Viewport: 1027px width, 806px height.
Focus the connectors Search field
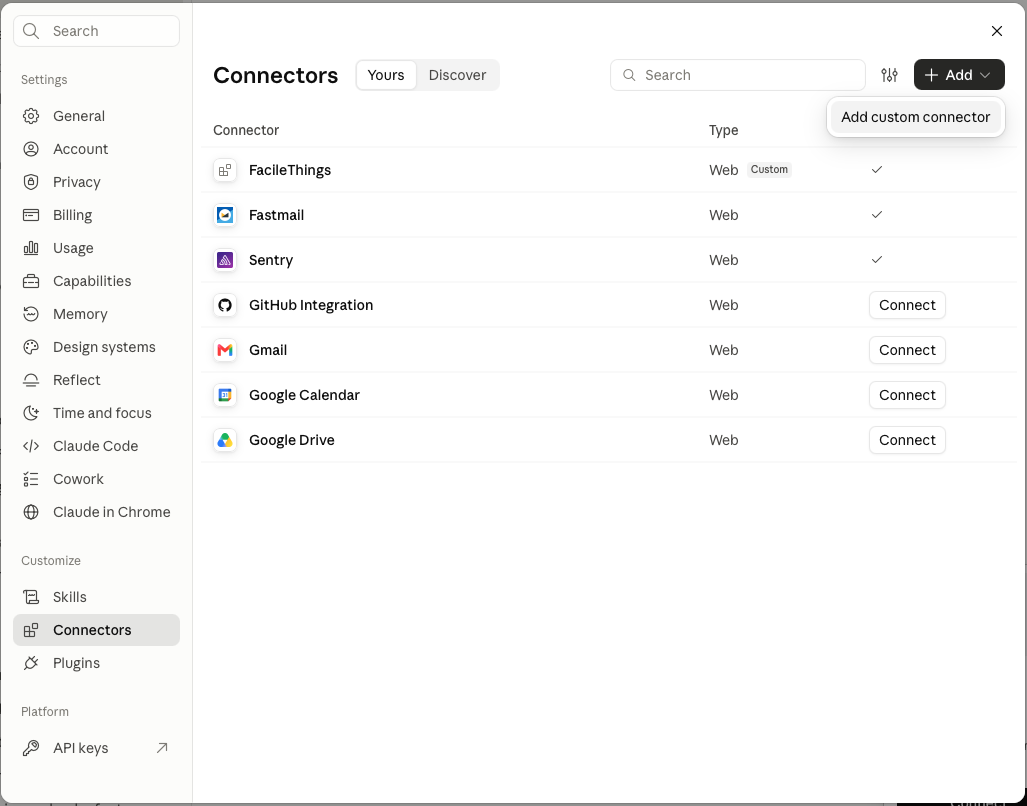click(738, 75)
